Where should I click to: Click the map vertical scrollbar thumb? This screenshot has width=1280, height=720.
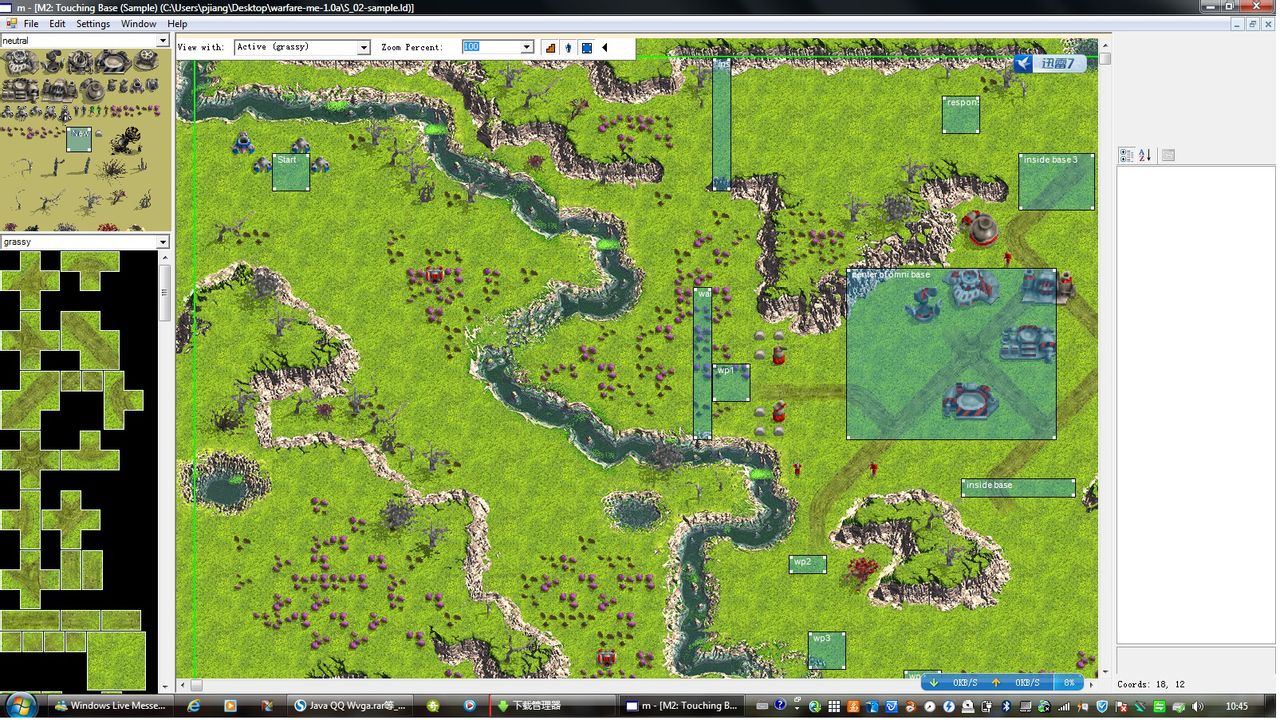(1105, 59)
